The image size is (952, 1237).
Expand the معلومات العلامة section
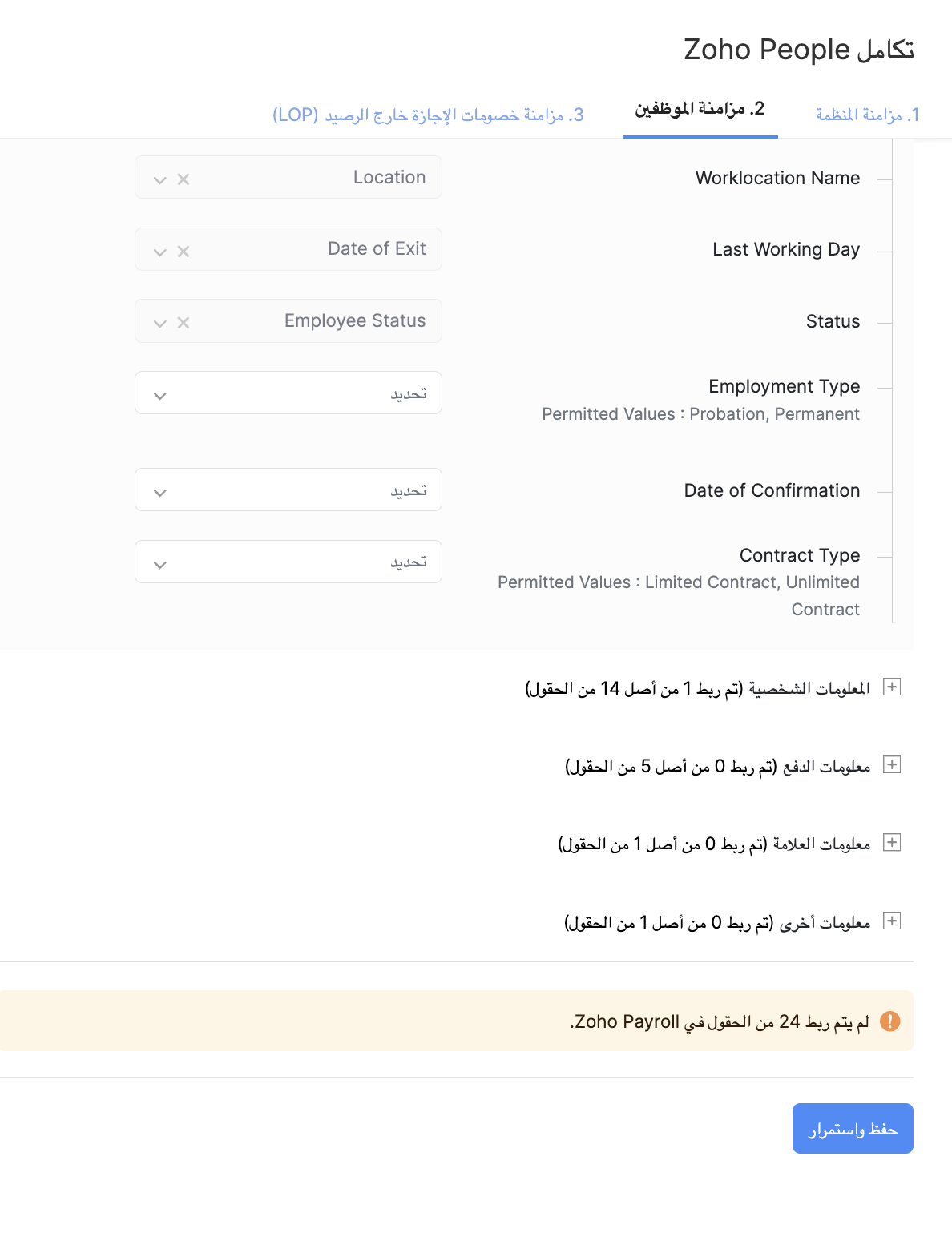point(891,843)
